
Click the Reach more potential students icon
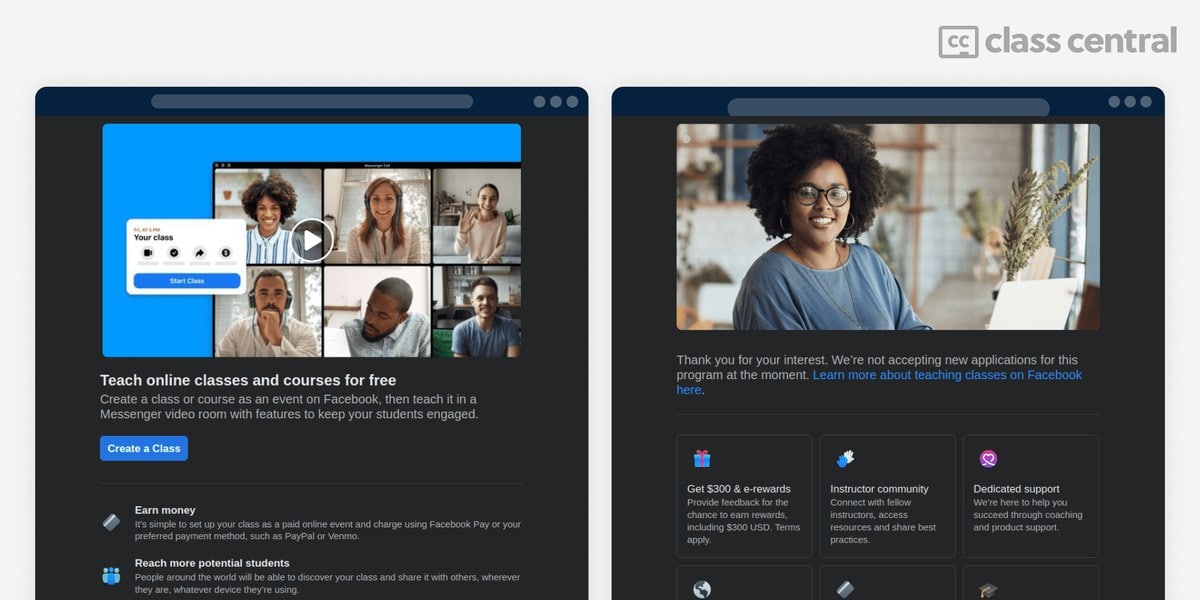[x=111, y=575]
